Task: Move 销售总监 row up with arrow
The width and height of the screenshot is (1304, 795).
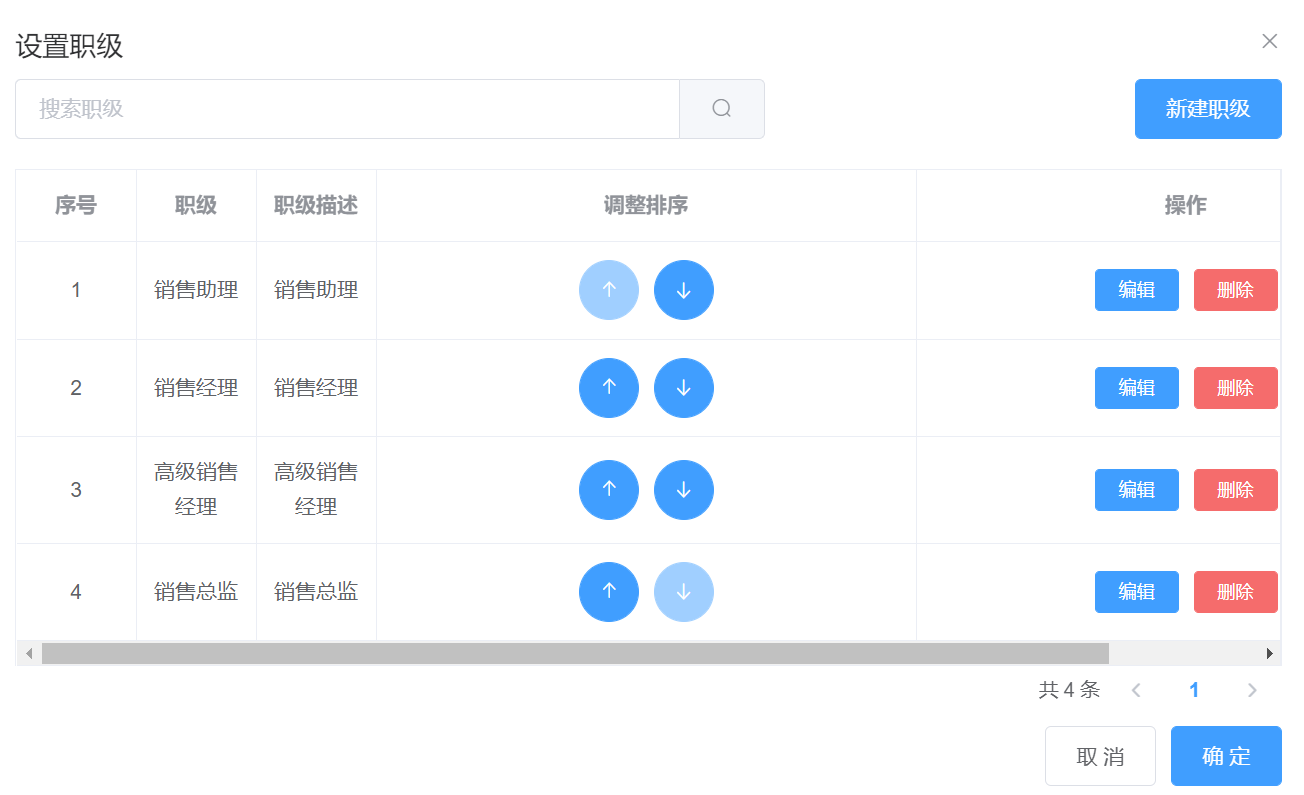Action: tap(608, 592)
